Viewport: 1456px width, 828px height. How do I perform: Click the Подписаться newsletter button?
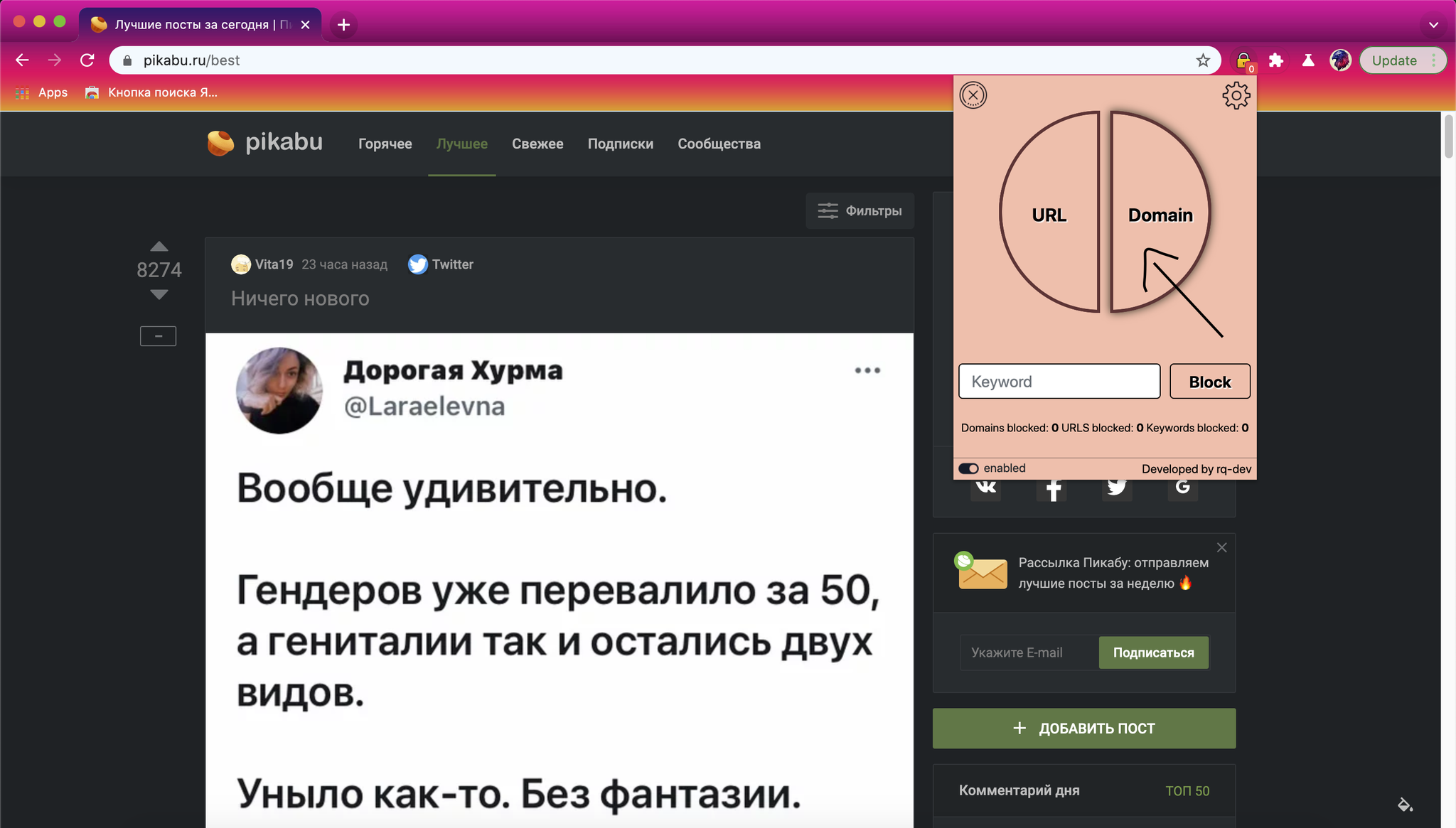[1153, 652]
